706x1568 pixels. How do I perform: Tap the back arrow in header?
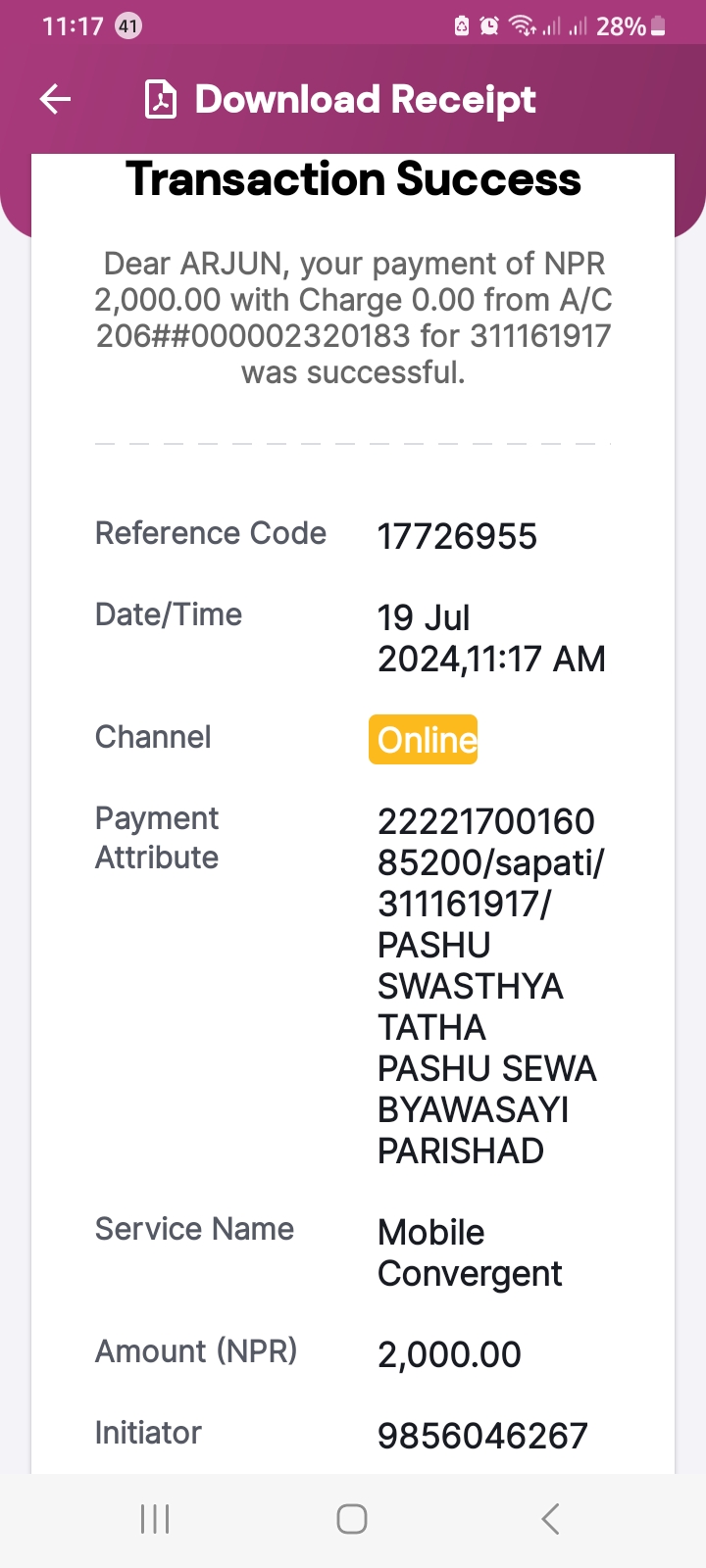coord(55,99)
